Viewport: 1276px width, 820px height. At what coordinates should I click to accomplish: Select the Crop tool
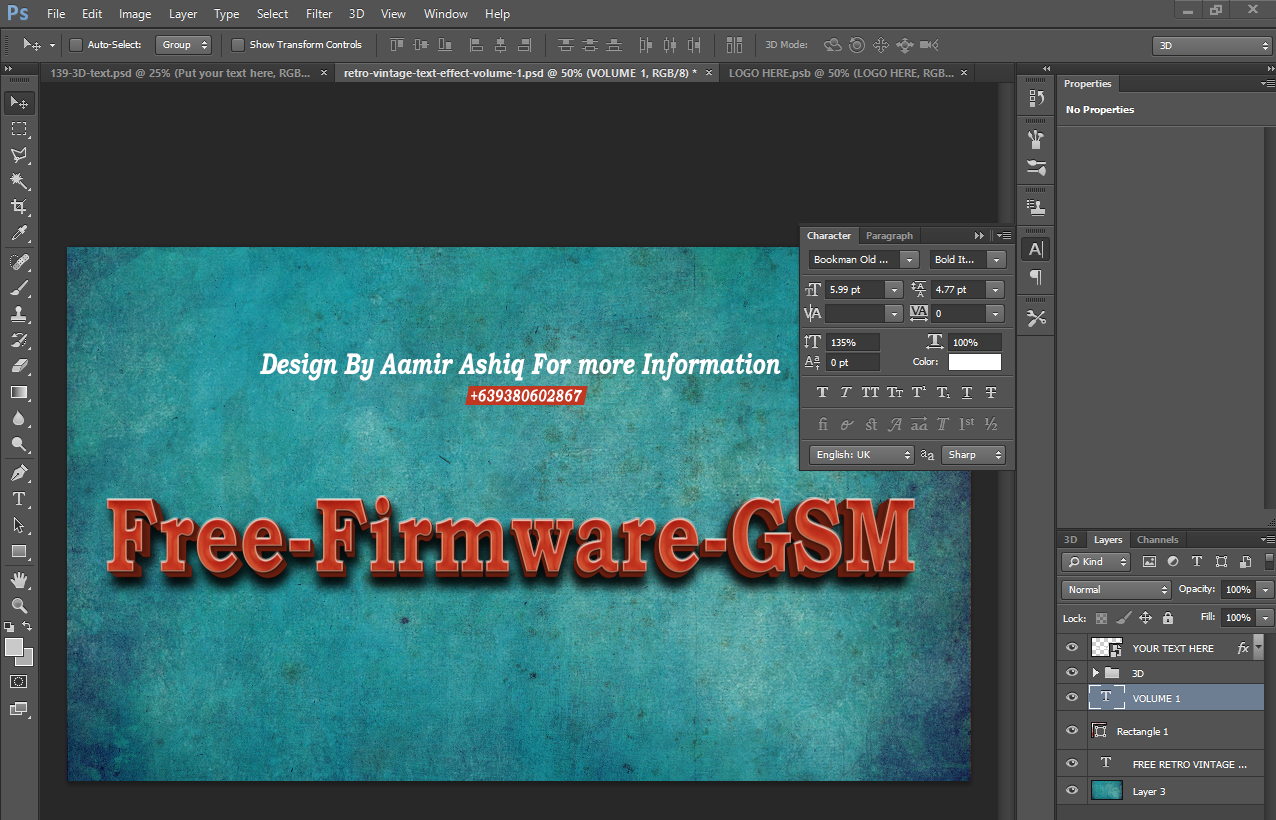tap(19, 207)
